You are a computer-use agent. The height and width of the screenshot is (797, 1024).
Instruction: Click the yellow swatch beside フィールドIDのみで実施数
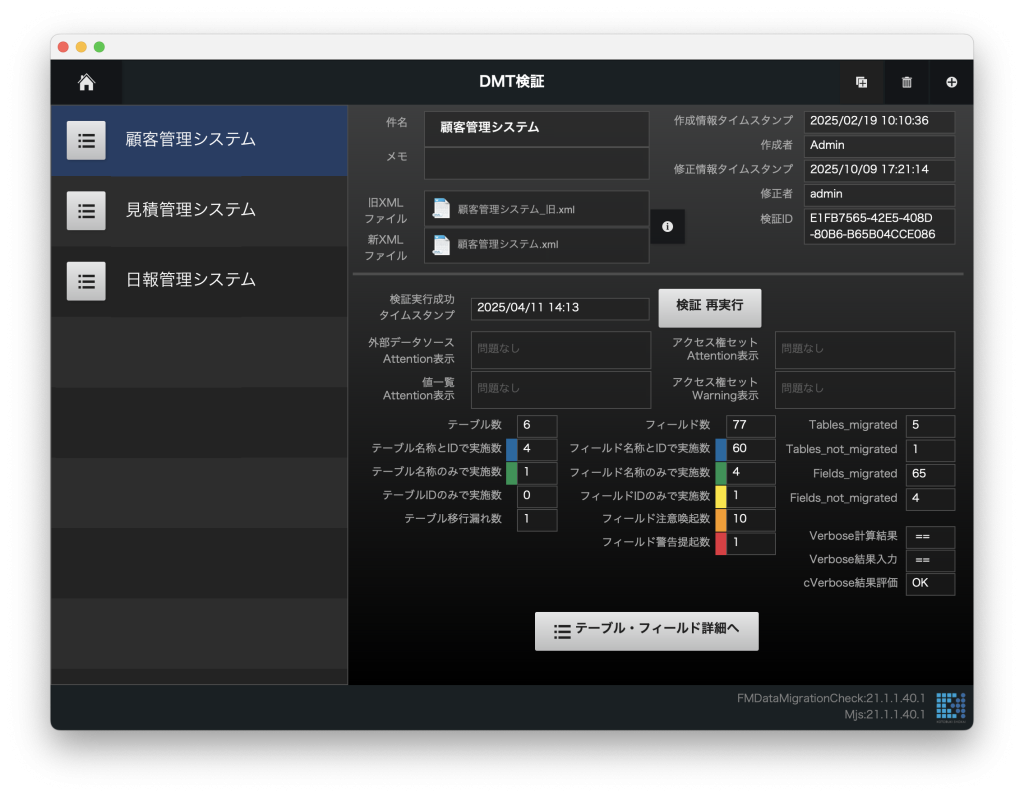tap(721, 496)
